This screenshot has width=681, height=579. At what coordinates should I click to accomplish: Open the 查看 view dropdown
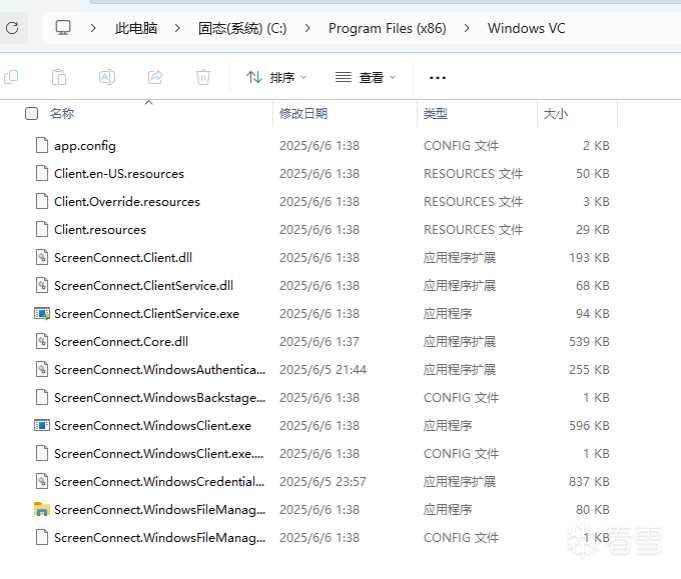[366, 77]
